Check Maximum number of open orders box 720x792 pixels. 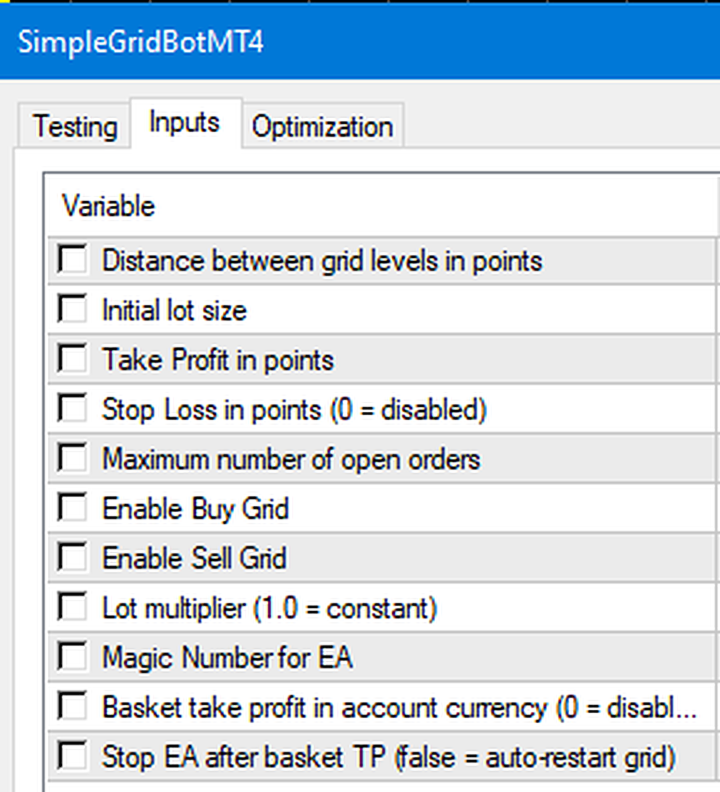(72, 458)
